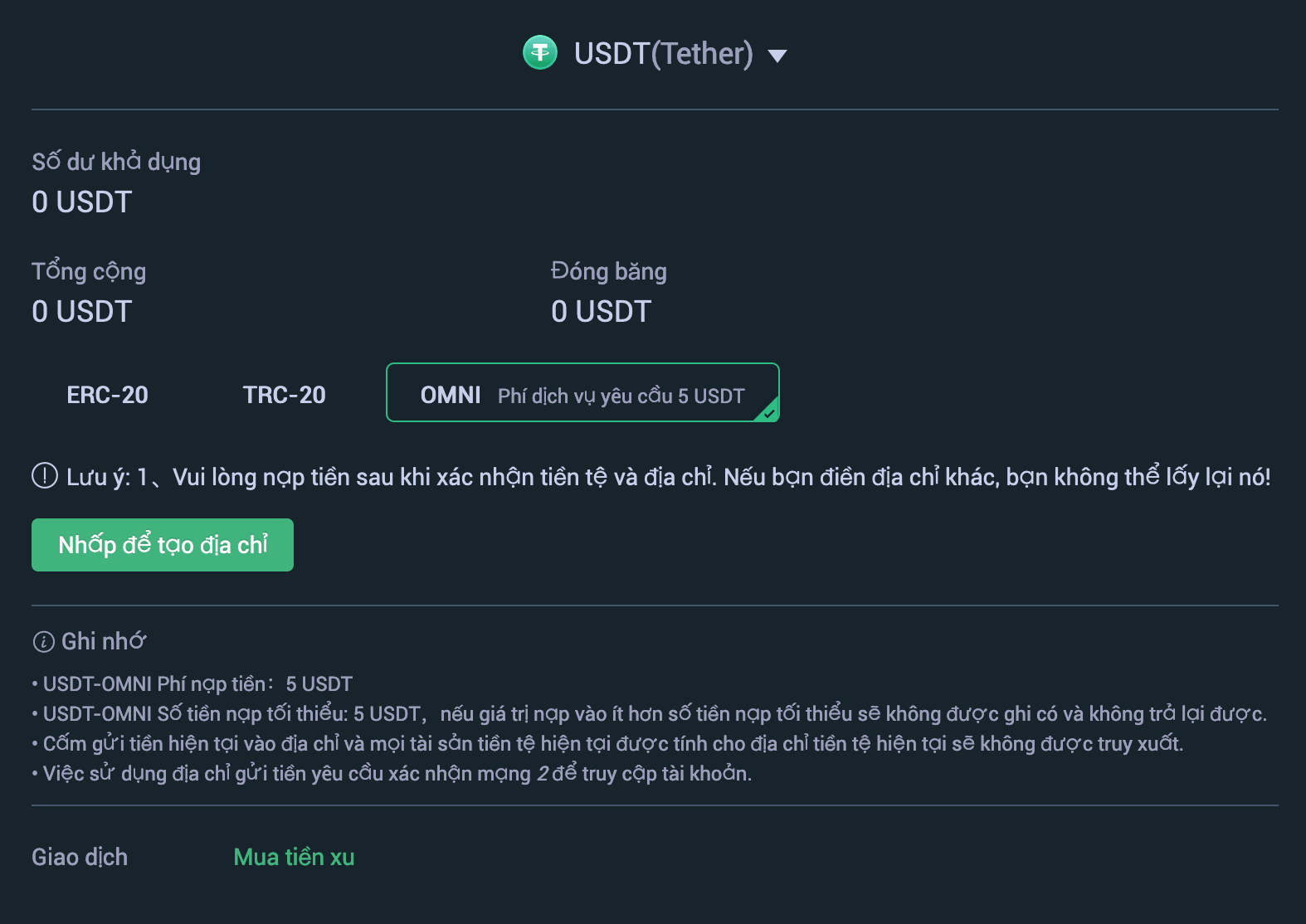
Task: Click the exclamation icon beside Lưu ý
Action: point(45,476)
